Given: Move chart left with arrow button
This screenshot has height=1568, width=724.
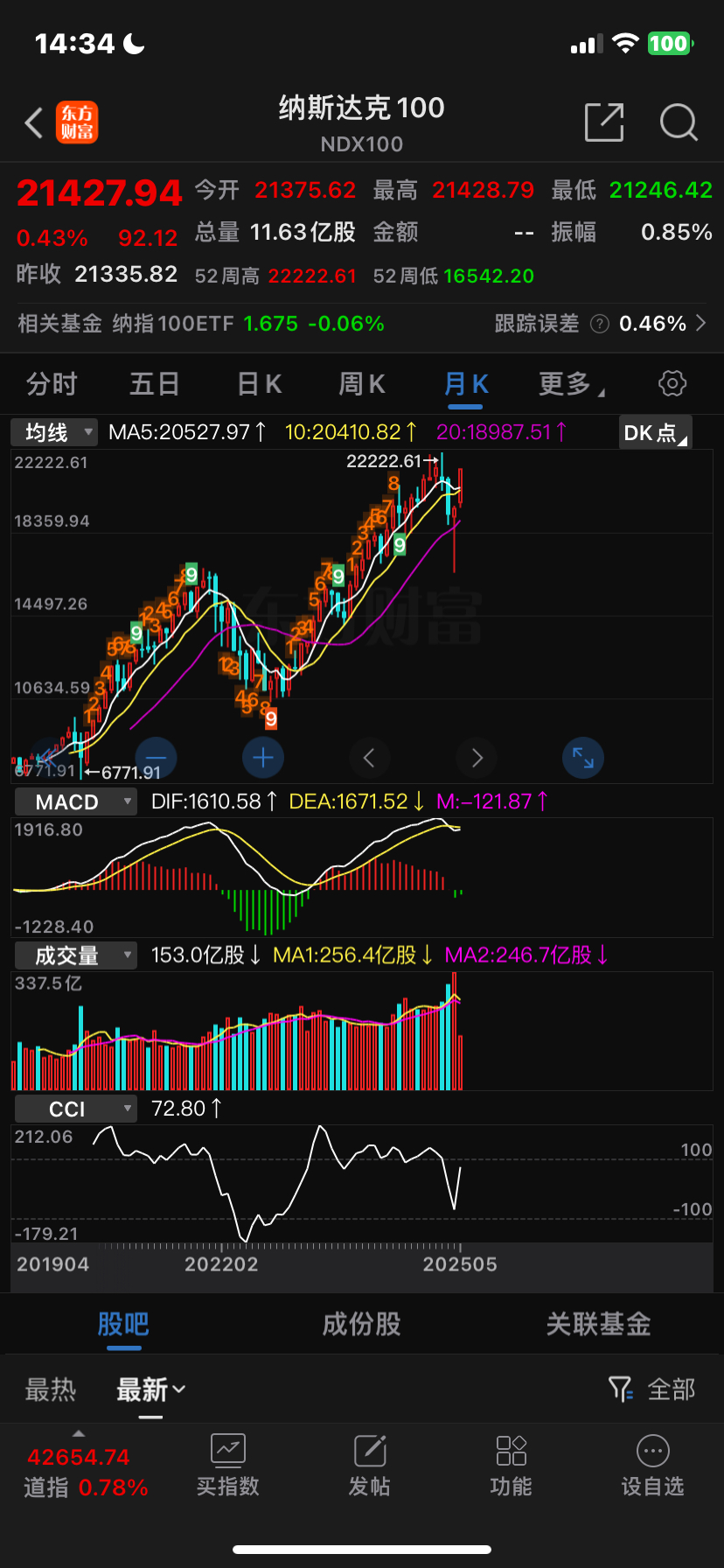Looking at the screenshot, I should coord(370,758).
